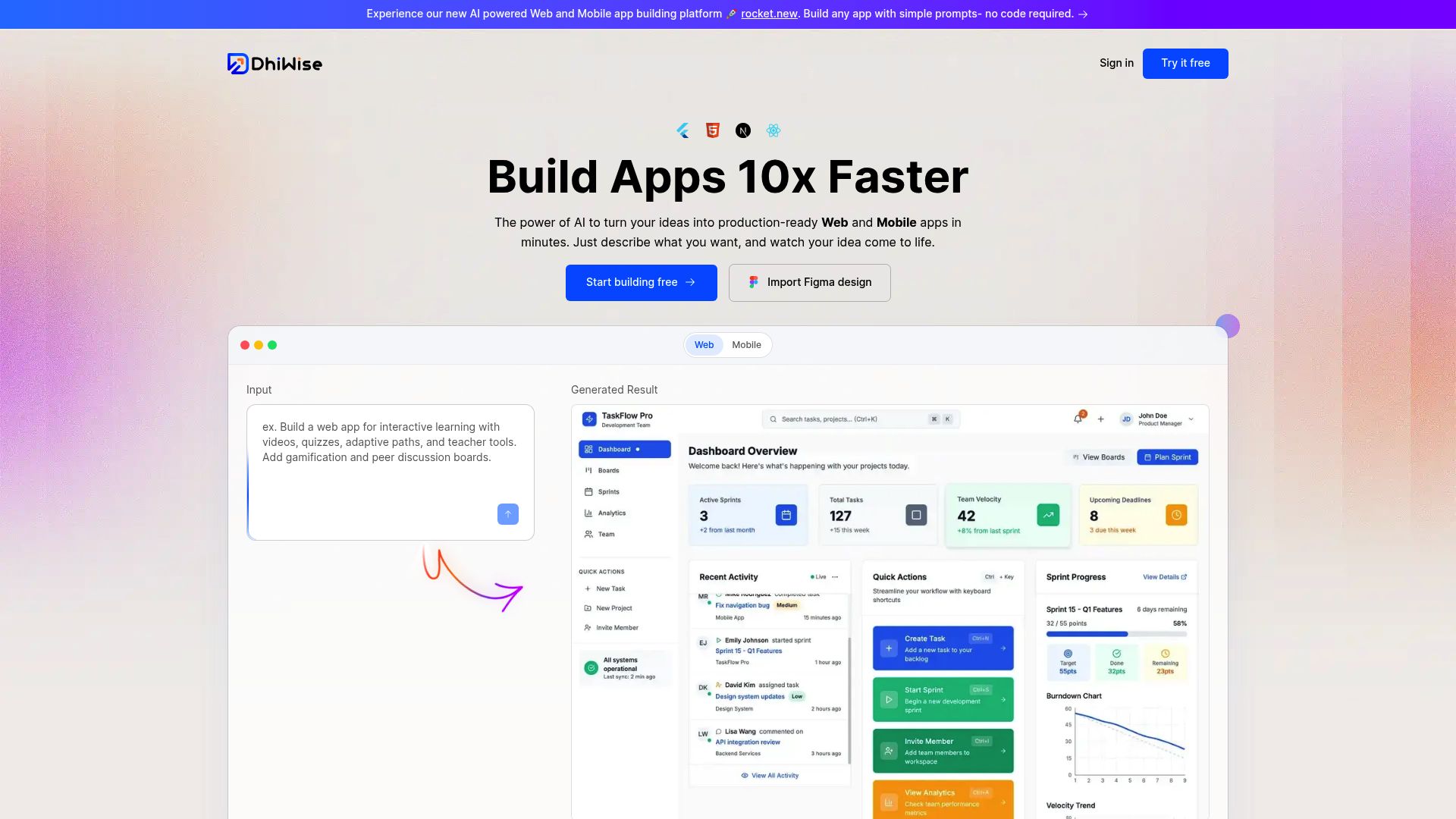Click the prompt input text area
The width and height of the screenshot is (1456, 819).
[391, 472]
